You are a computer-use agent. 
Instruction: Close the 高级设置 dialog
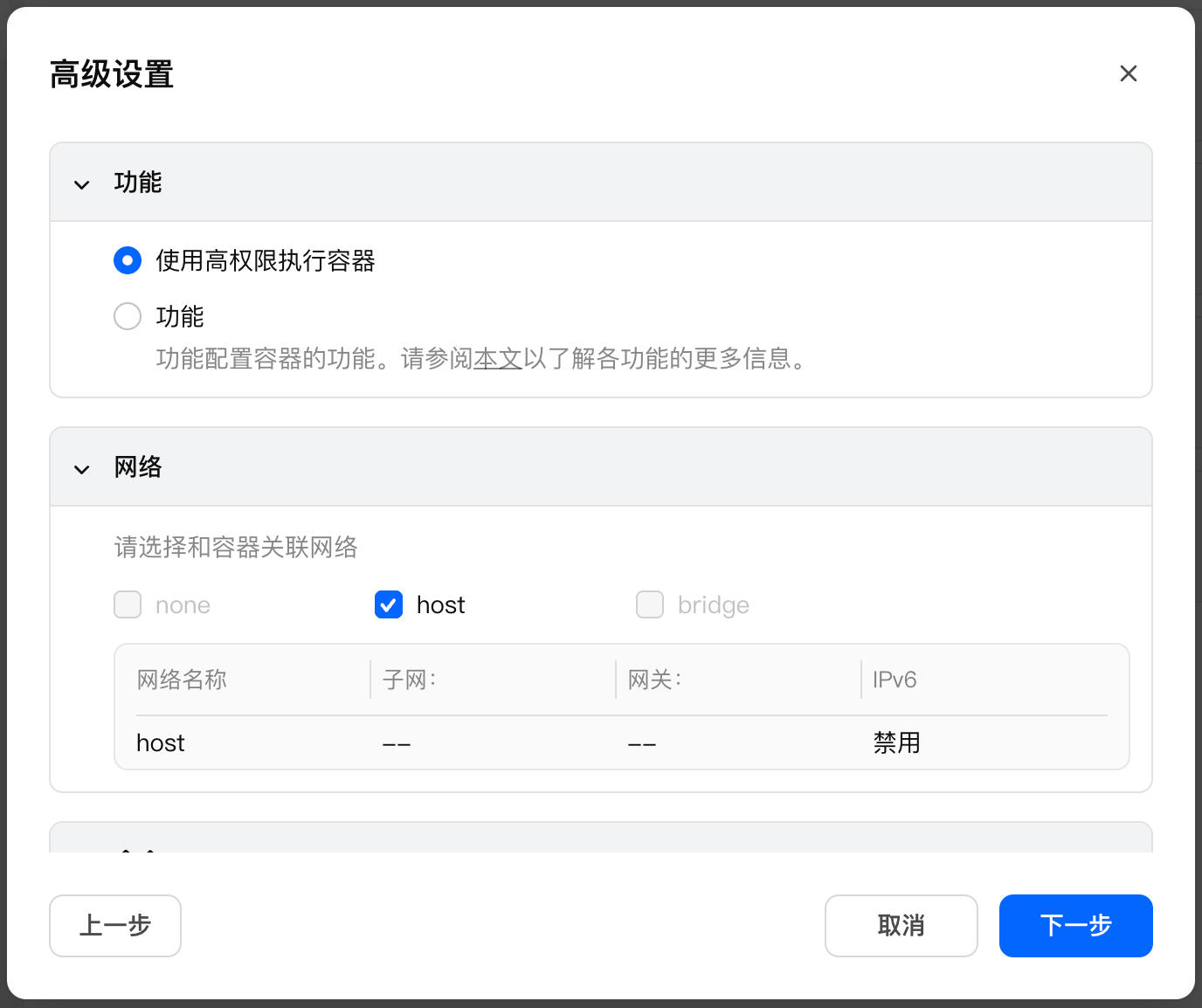pyautogui.click(x=1128, y=73)
